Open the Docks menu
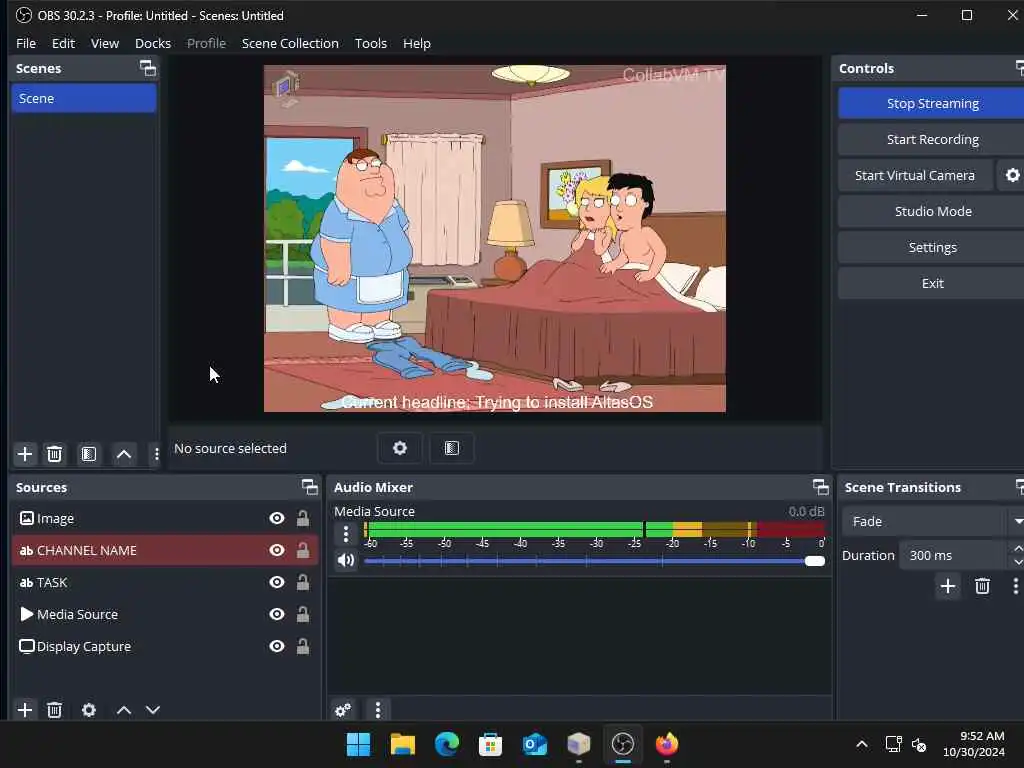Viewport: 1024px width, 768px height. (x=153, y=43)
